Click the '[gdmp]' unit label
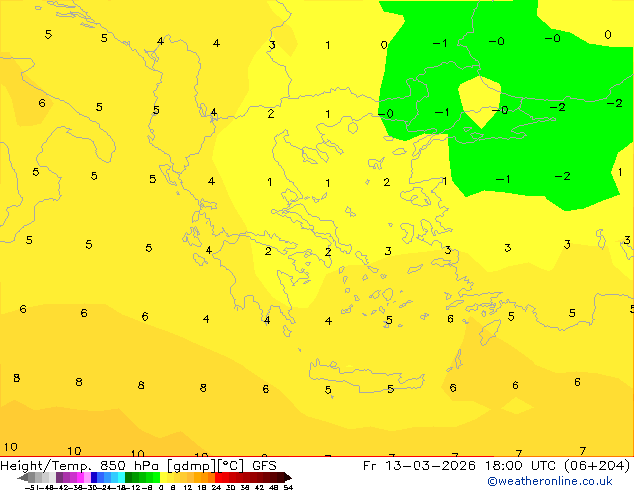This screenshot has height=490, width=634. [192, 466]
